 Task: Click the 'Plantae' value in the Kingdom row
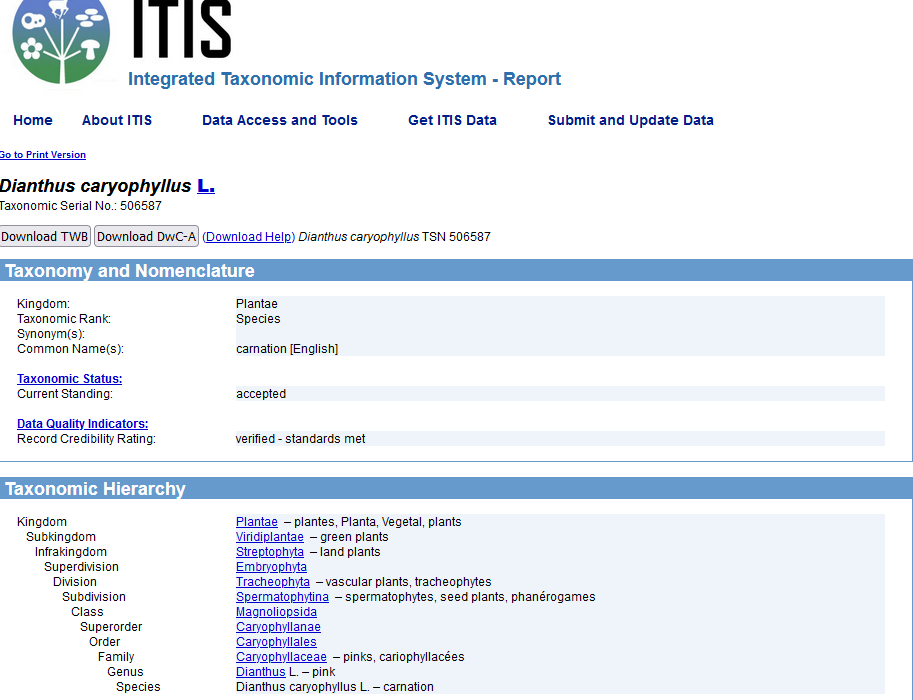click(x=257, y=304)
